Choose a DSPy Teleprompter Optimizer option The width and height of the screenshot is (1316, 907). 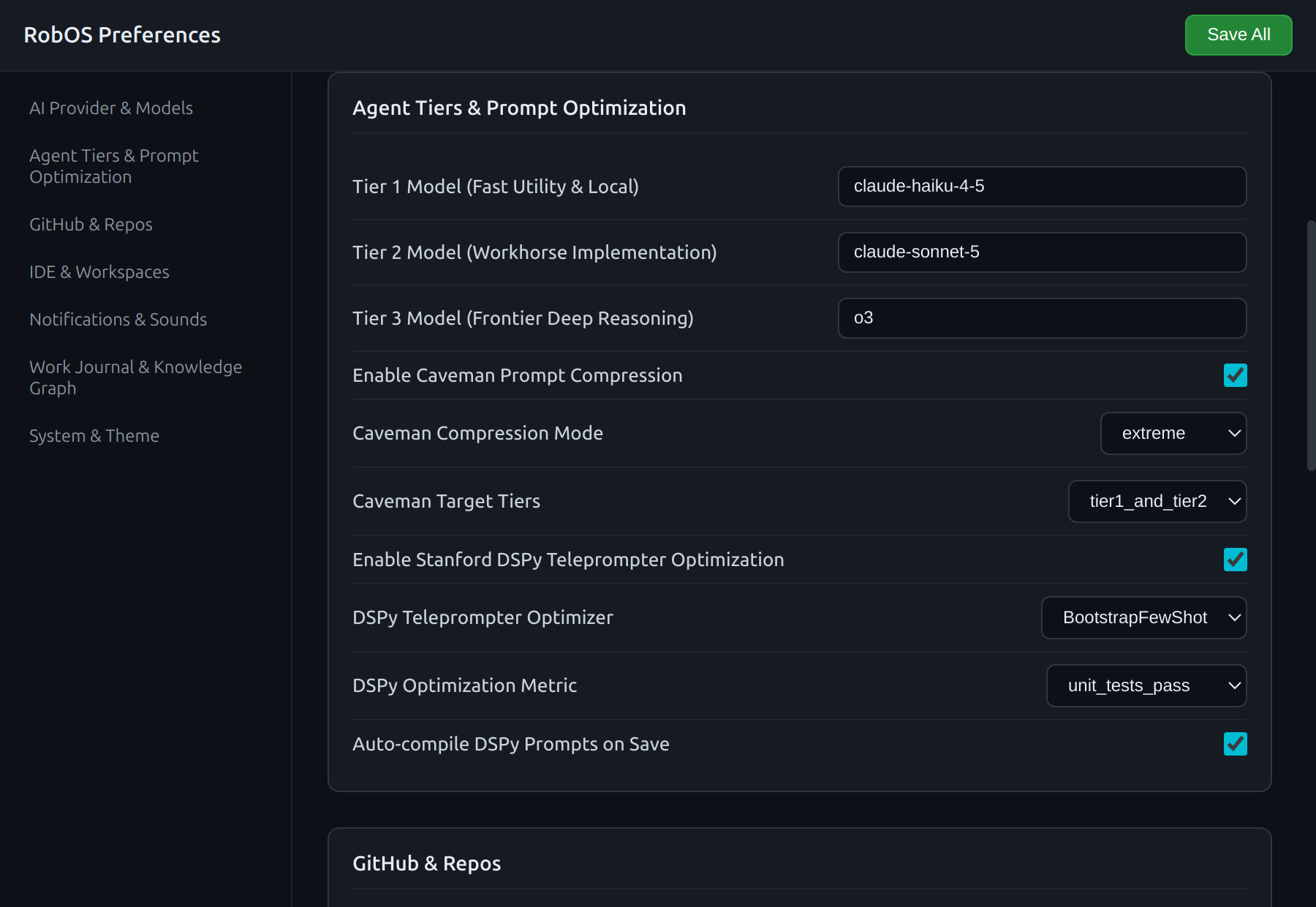point(1144,618)
